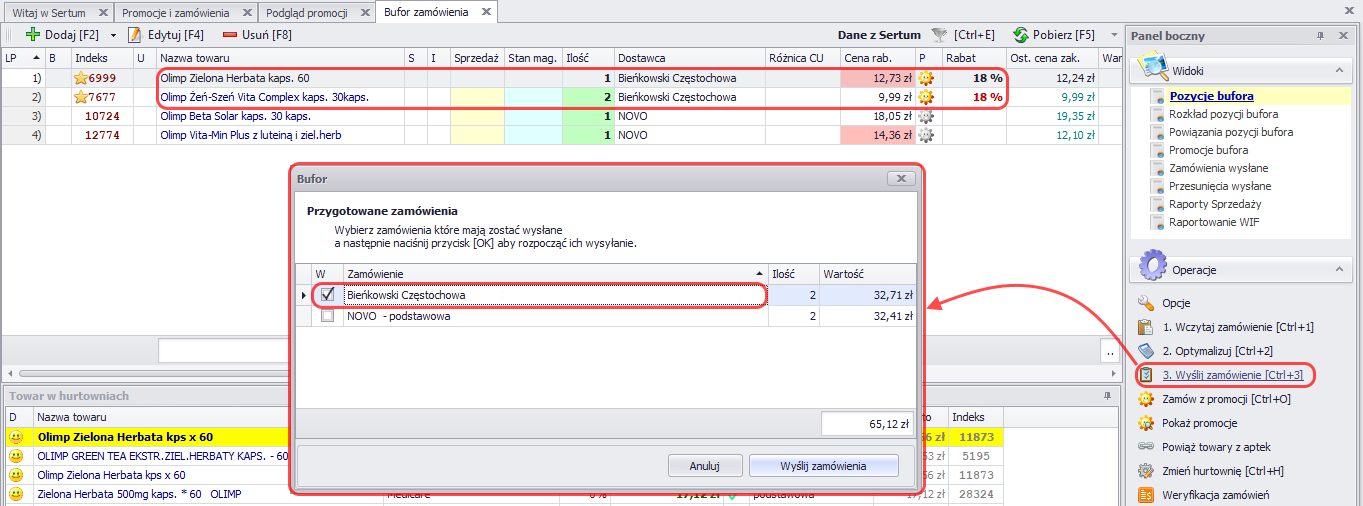1363x506 pixels.
Task: Collapse the Widoki section
Action: [x=1337, y=71]
